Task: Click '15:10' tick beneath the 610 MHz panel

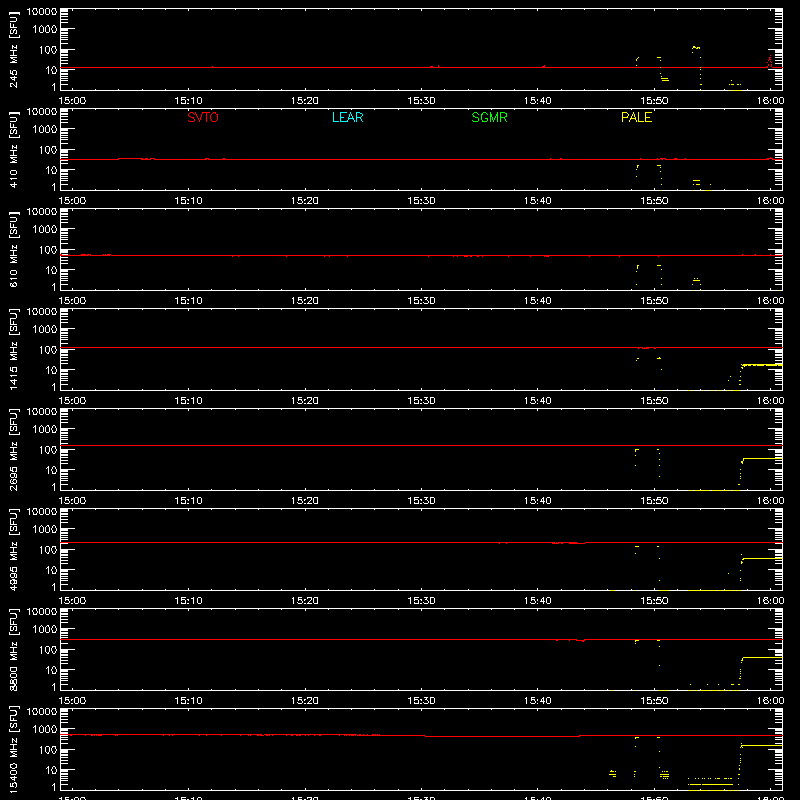Action: 188,301
